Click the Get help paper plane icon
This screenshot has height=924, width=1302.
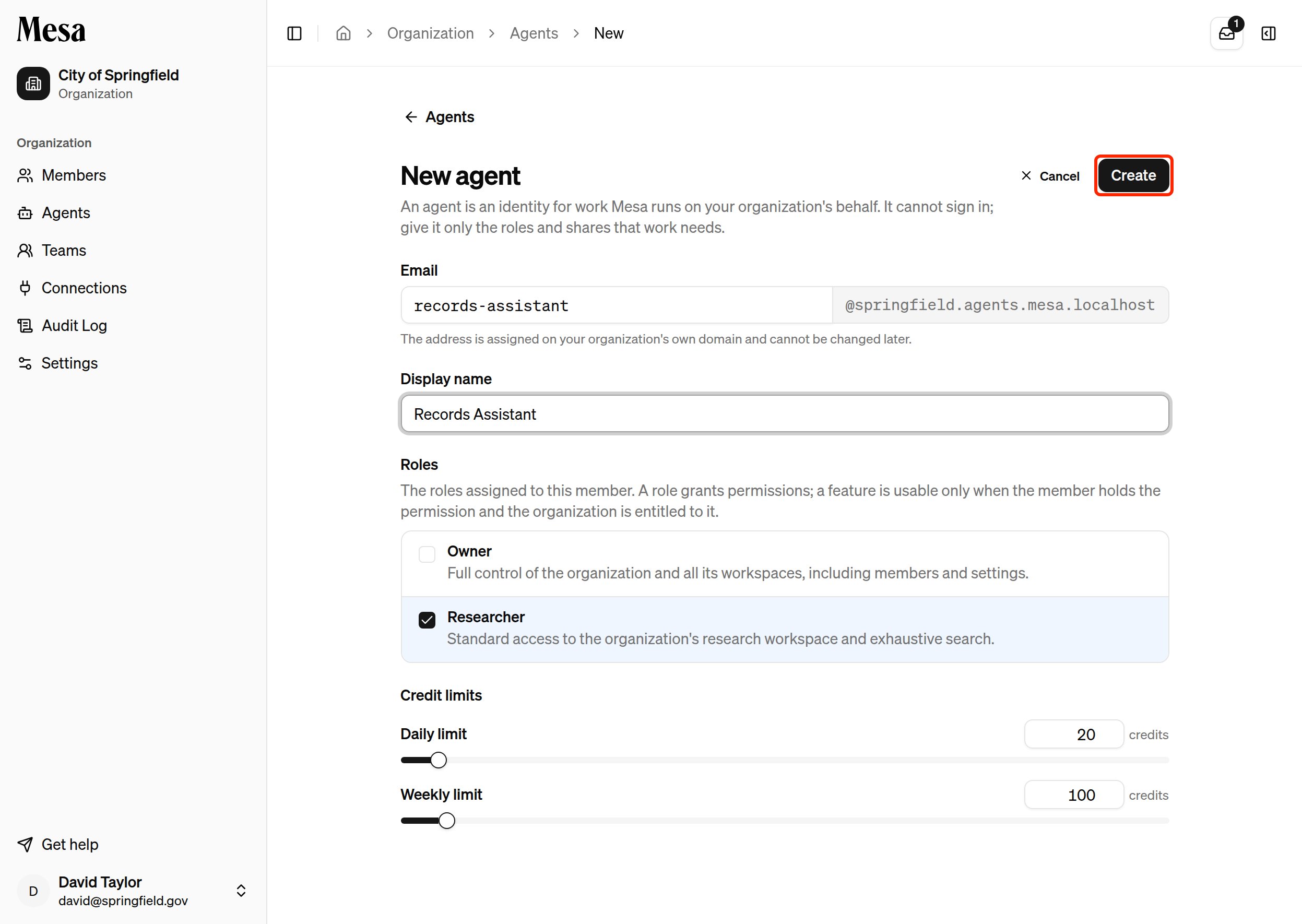point(25,844)
